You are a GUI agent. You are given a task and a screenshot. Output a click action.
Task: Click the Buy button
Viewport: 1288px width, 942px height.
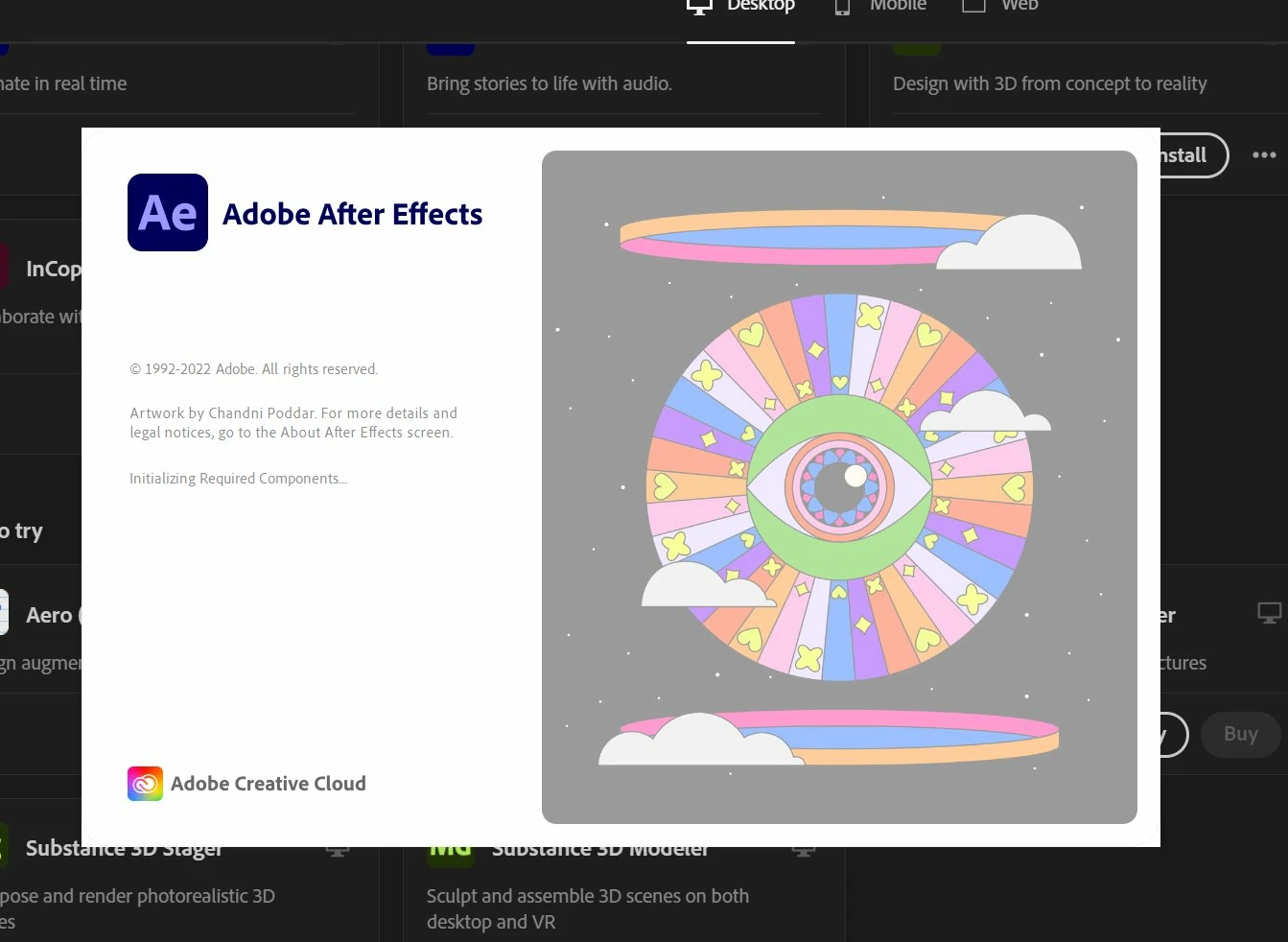pyautogui.click(x=1240, y=734)
